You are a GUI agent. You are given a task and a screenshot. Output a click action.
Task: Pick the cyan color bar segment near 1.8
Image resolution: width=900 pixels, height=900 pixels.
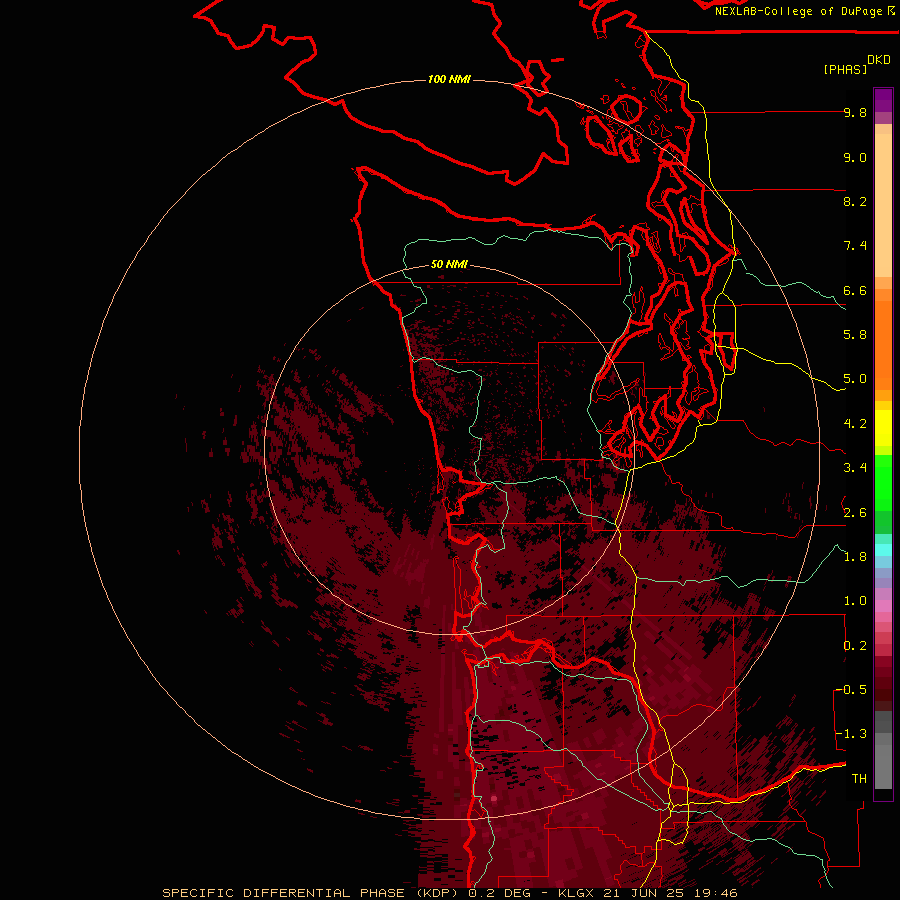883,550
